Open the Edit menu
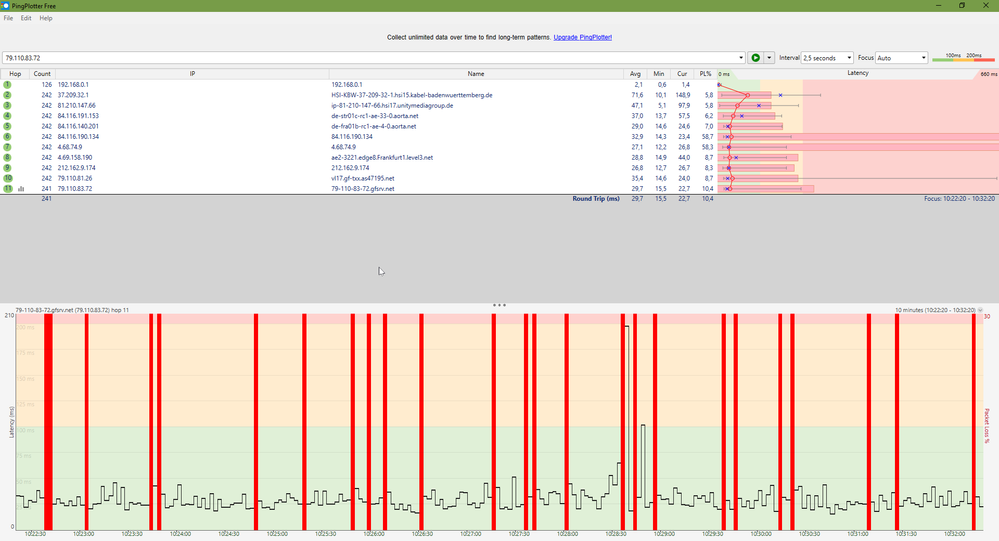Viewport: 999px width, 541px height. [26, 18]
